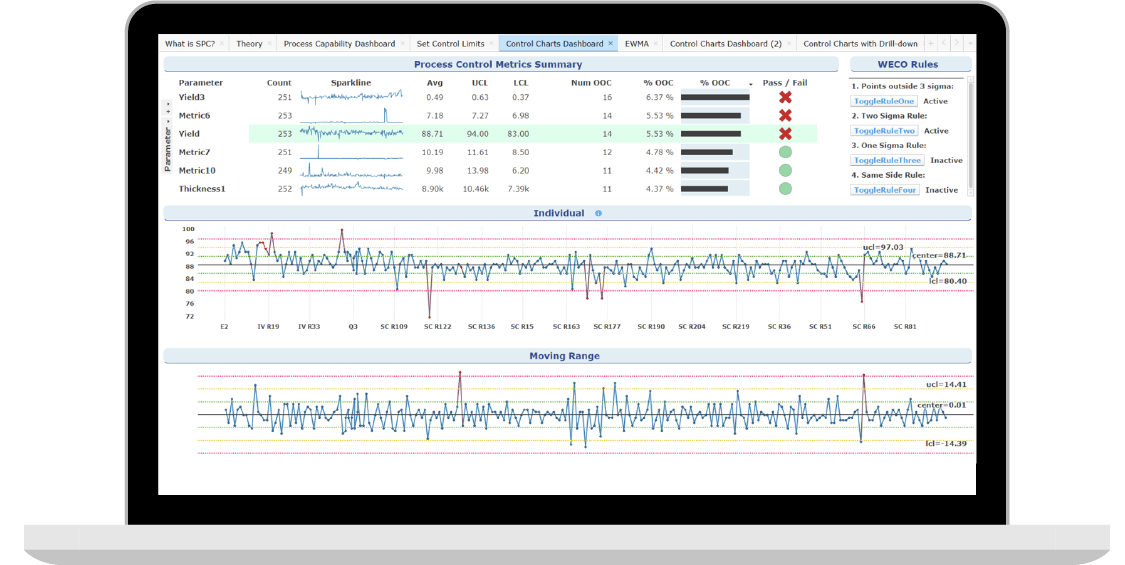Close the Control Charts Dashboard (2) tab
Viewport: 1125px width, 565px height.
click(789, 44)
